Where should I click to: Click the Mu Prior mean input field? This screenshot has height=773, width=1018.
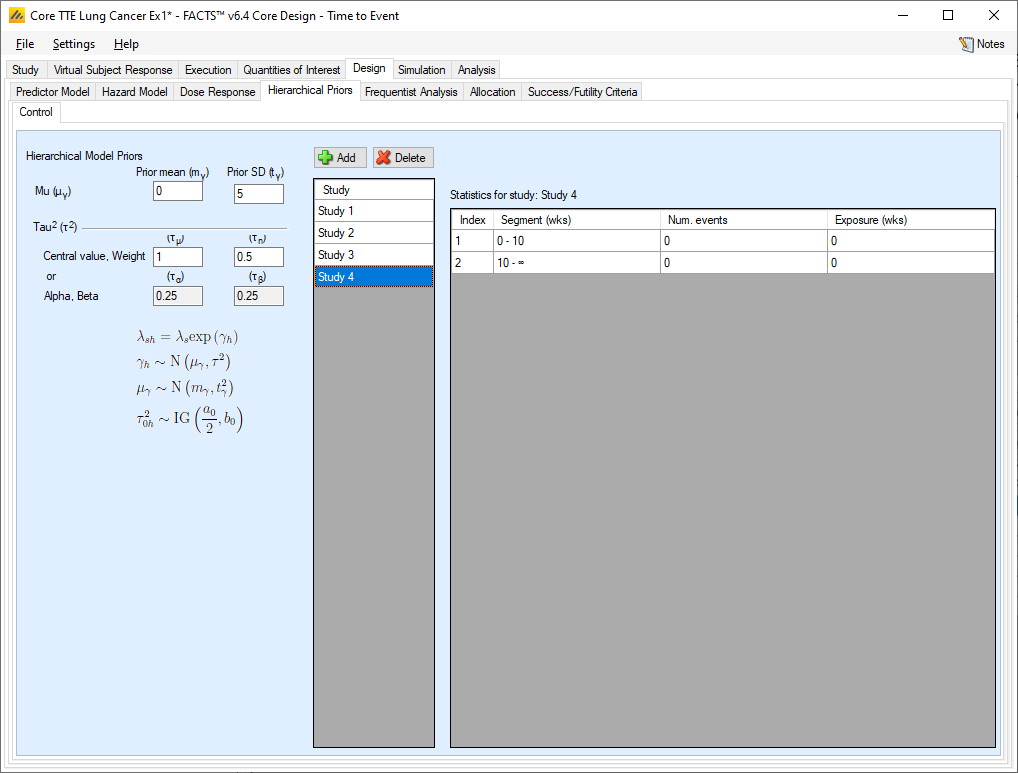178,192
